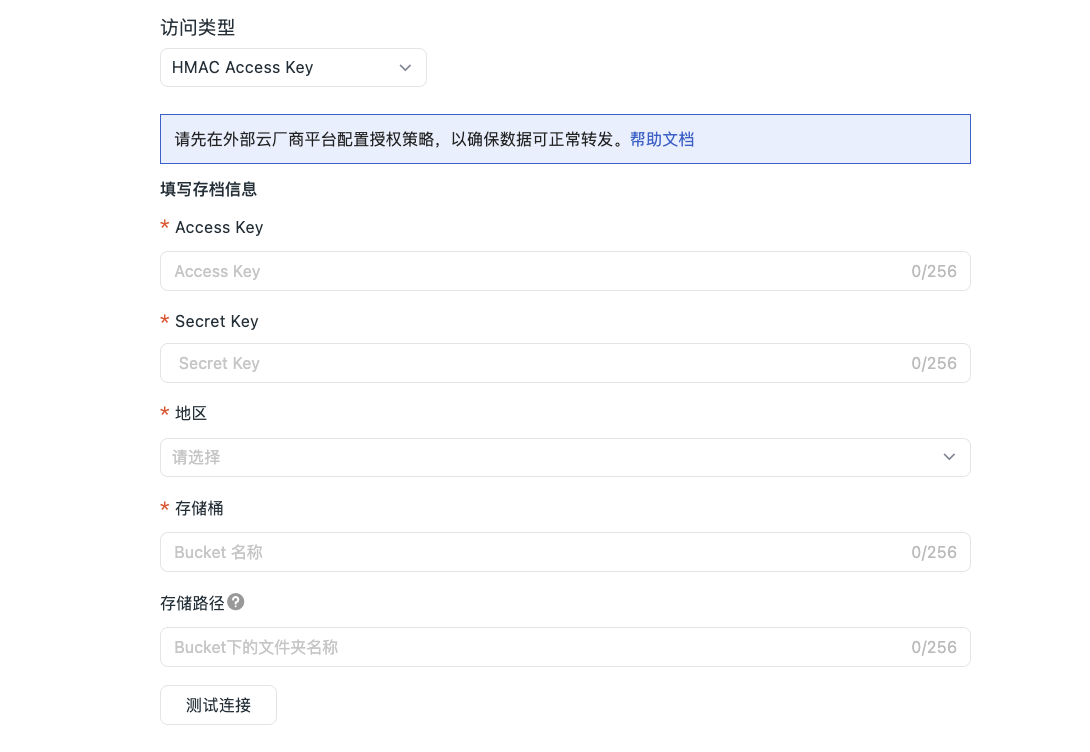
Task: Open the 帮助文档 help link
Action: point(662,139)
